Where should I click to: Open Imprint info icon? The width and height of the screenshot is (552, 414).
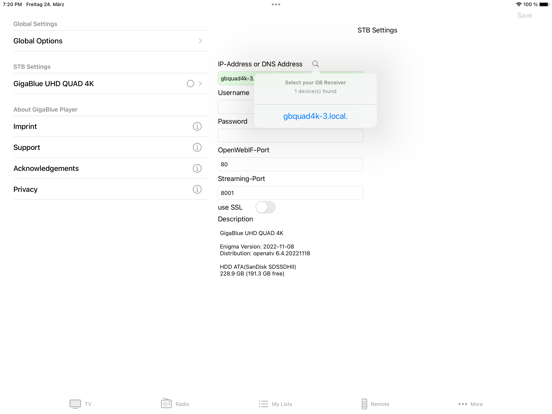197,126
